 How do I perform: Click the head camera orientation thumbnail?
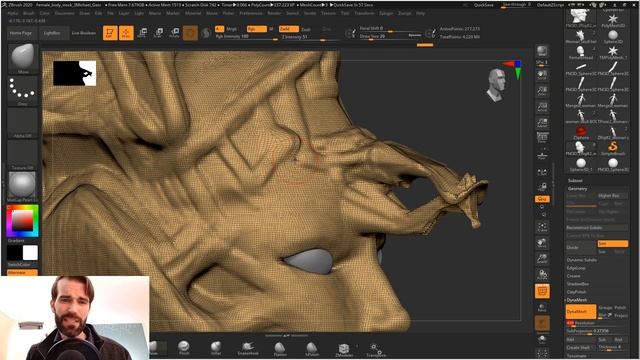point(496,84)
